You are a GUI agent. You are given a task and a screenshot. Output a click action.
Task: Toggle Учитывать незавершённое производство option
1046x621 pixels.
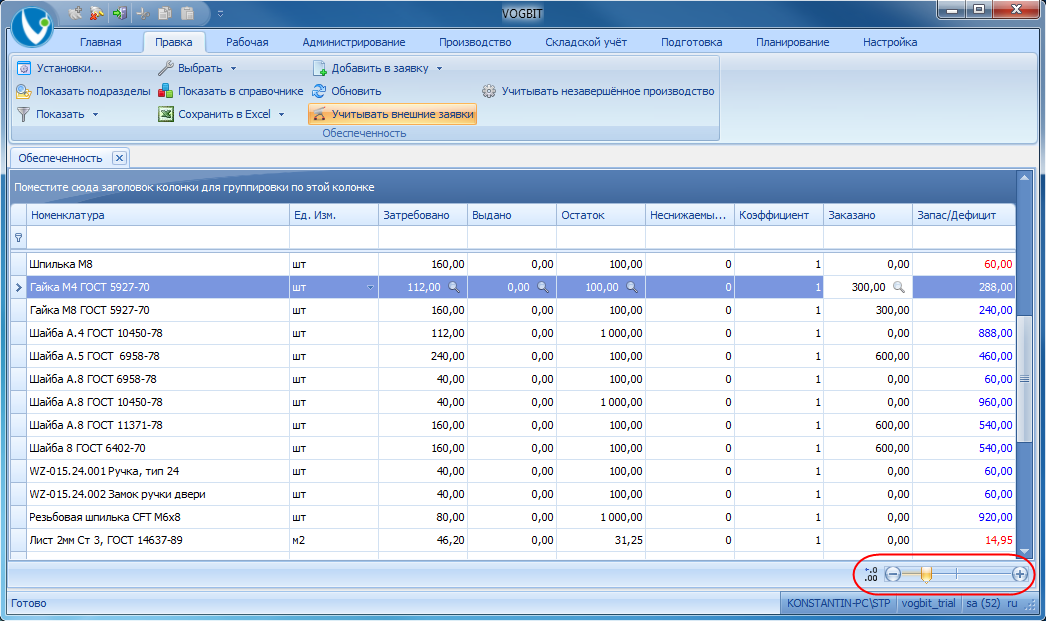point(598,91)
